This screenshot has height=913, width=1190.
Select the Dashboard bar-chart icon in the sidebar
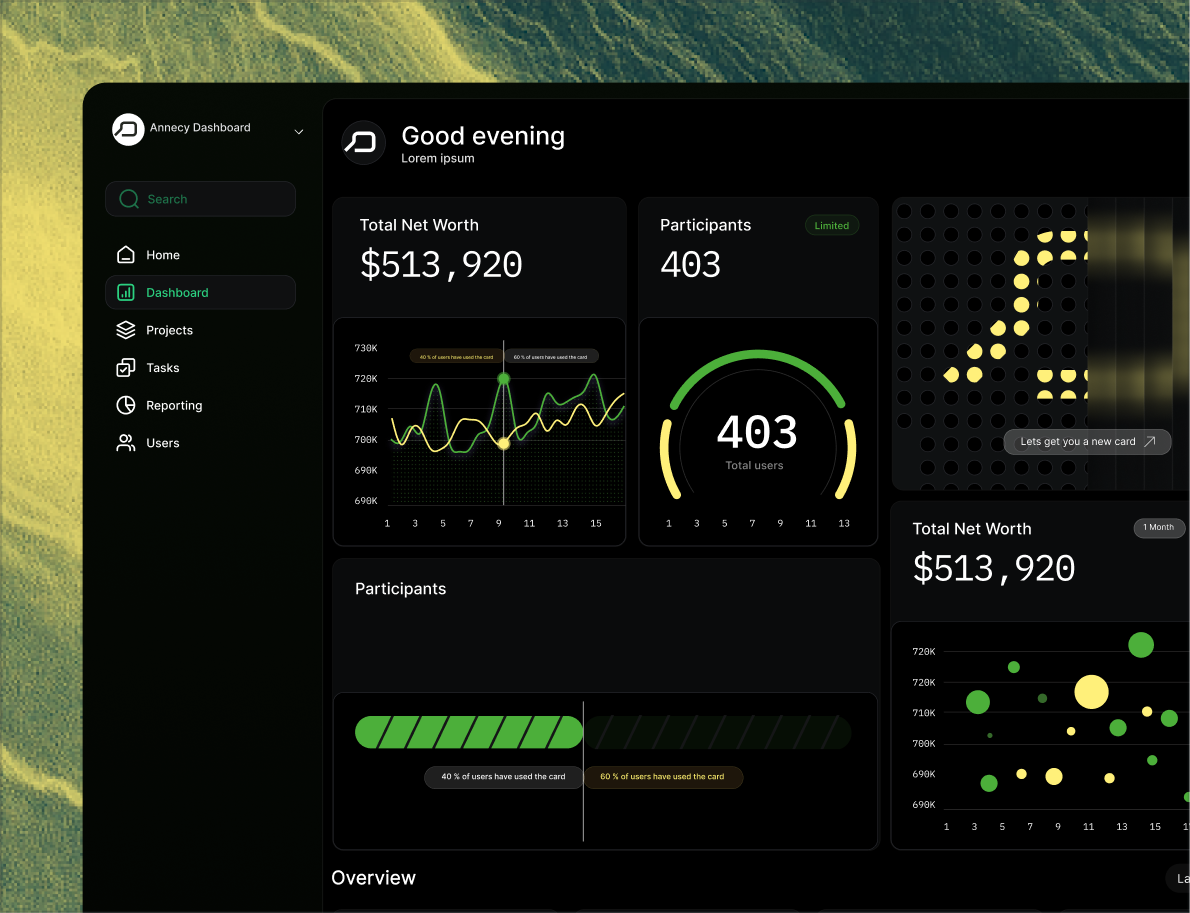tap(127, 292)
